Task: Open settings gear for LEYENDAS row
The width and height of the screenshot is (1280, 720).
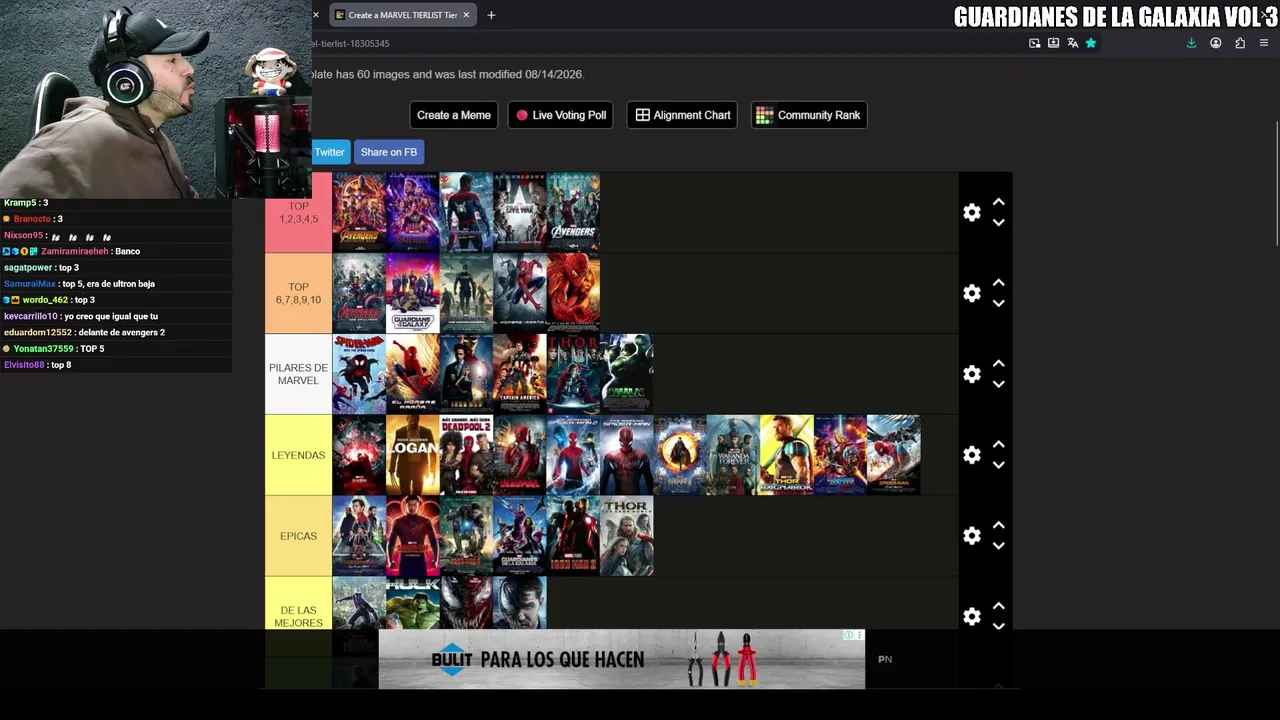Action: (972, 455)
